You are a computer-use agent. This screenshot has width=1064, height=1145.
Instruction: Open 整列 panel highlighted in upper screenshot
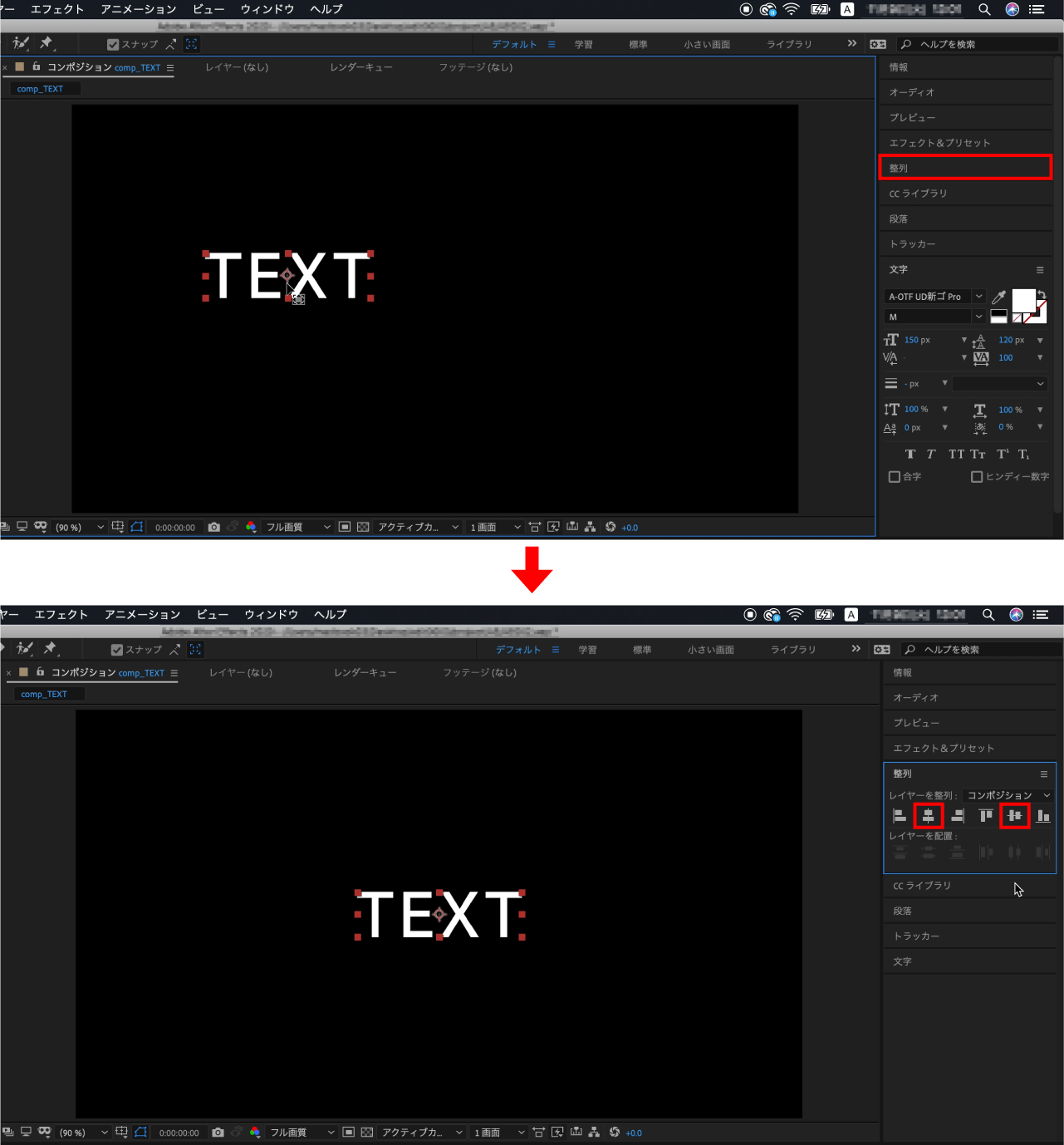coord(965,168)
